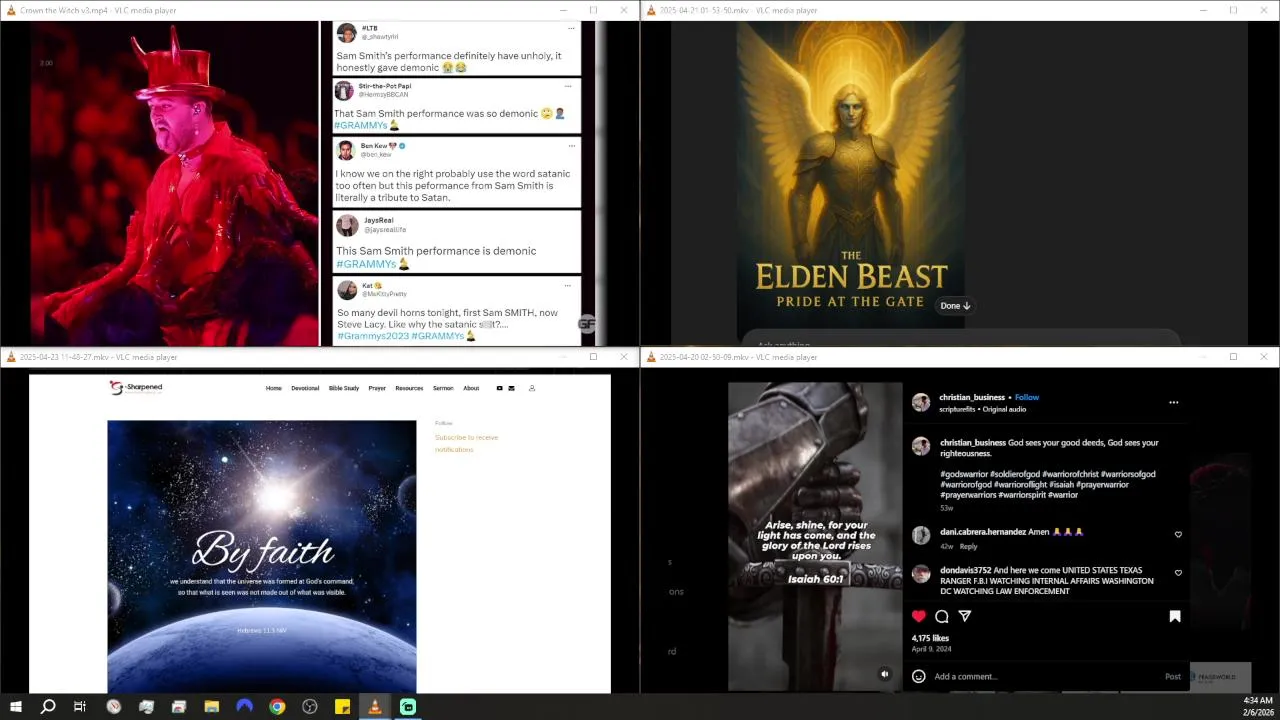This screenshot has width=1280, height=720.
Task: Open the three-dots options menu beside christian_business
Action: 1173,402
